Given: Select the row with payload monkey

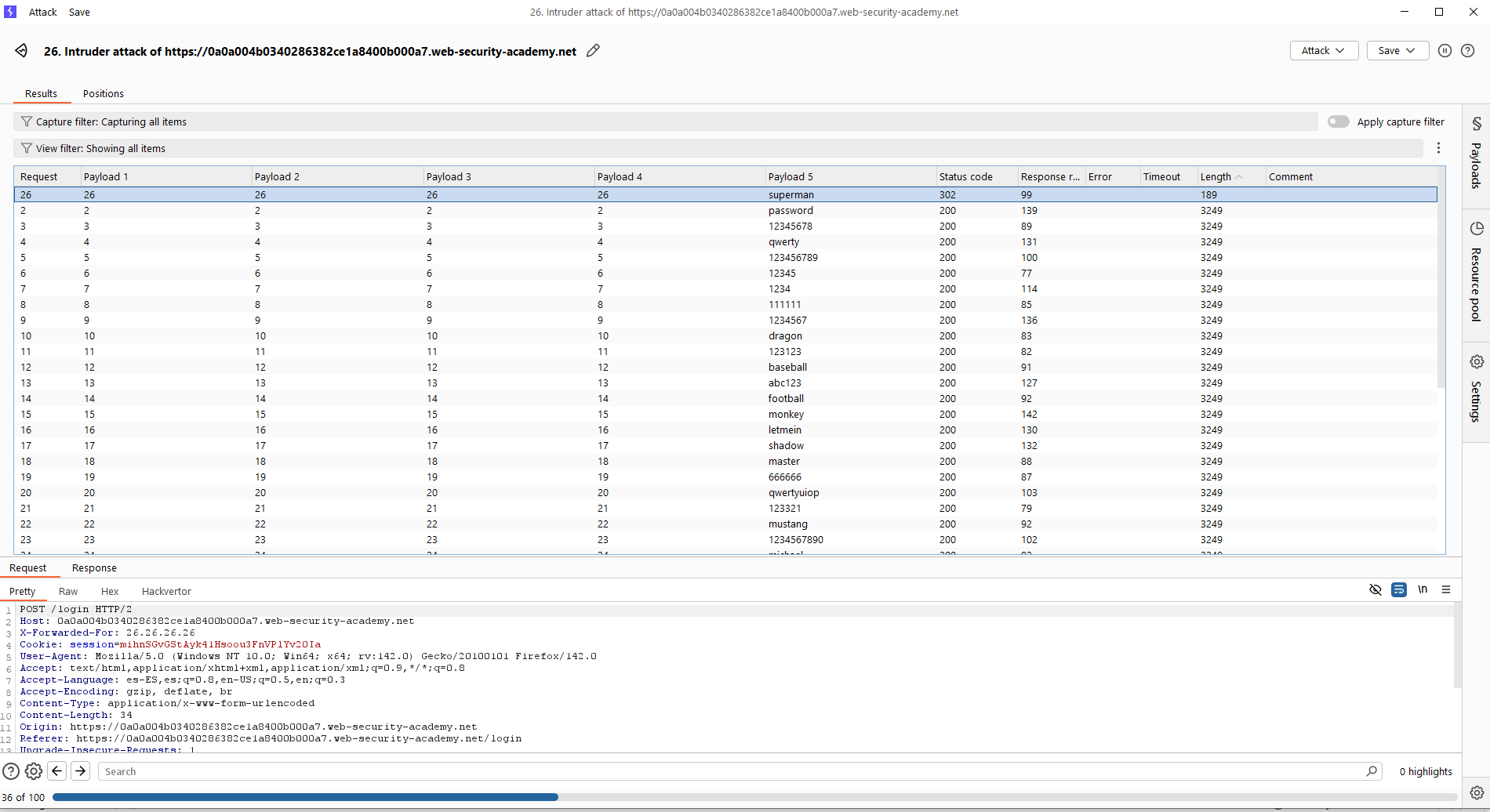Looking at the screenshot, I should point(725,414).
